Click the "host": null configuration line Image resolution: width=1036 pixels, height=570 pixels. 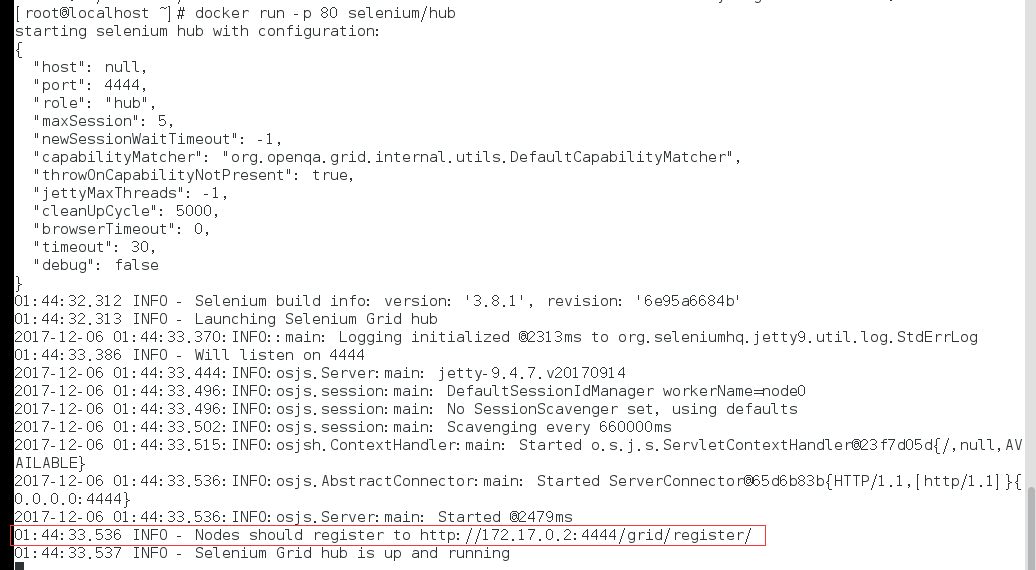point(90,67)
